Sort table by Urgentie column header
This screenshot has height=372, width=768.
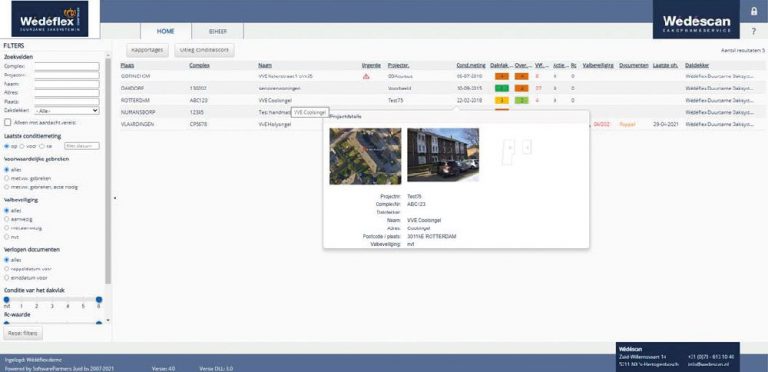pyautogui.click(x=371, y=65)
